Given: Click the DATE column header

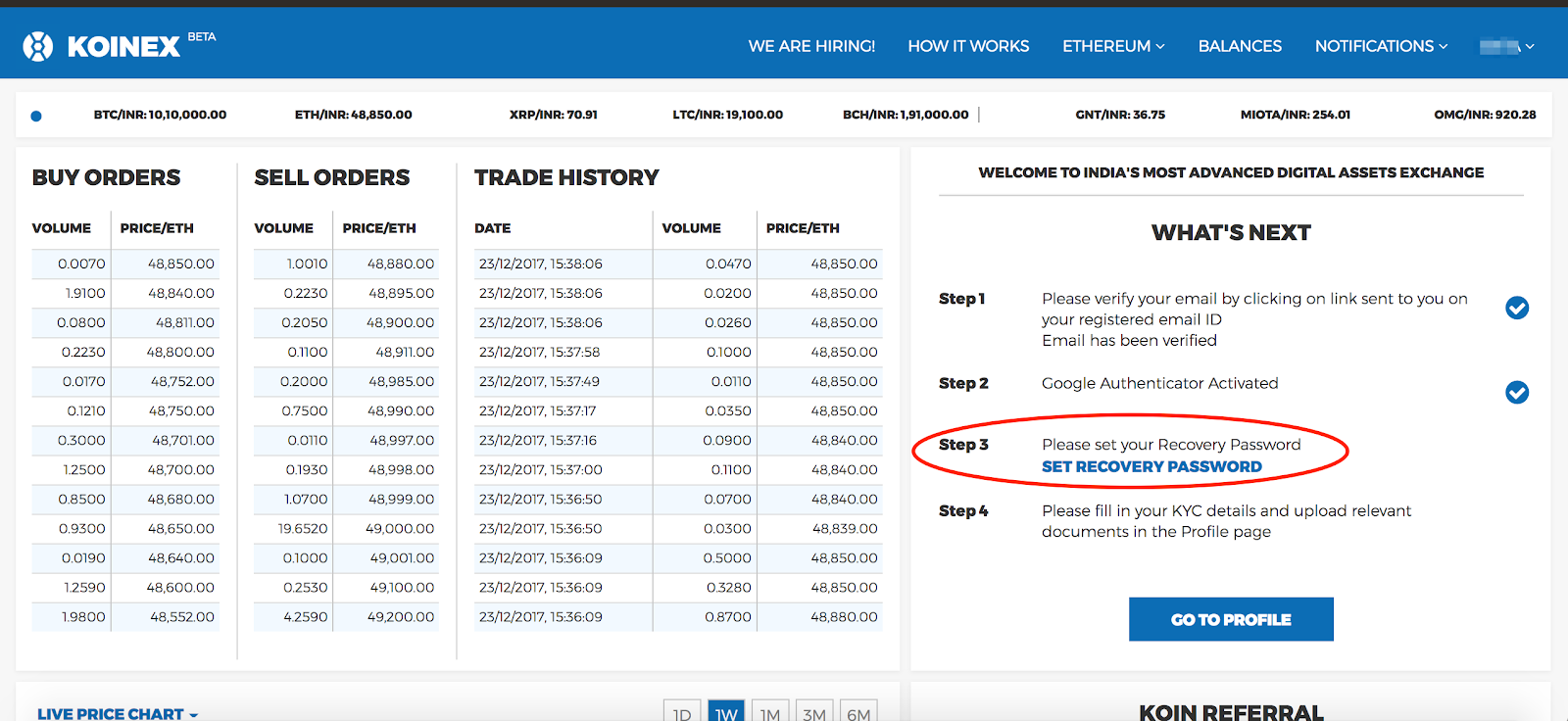Looking at the screenshot, I should [493, 228].
